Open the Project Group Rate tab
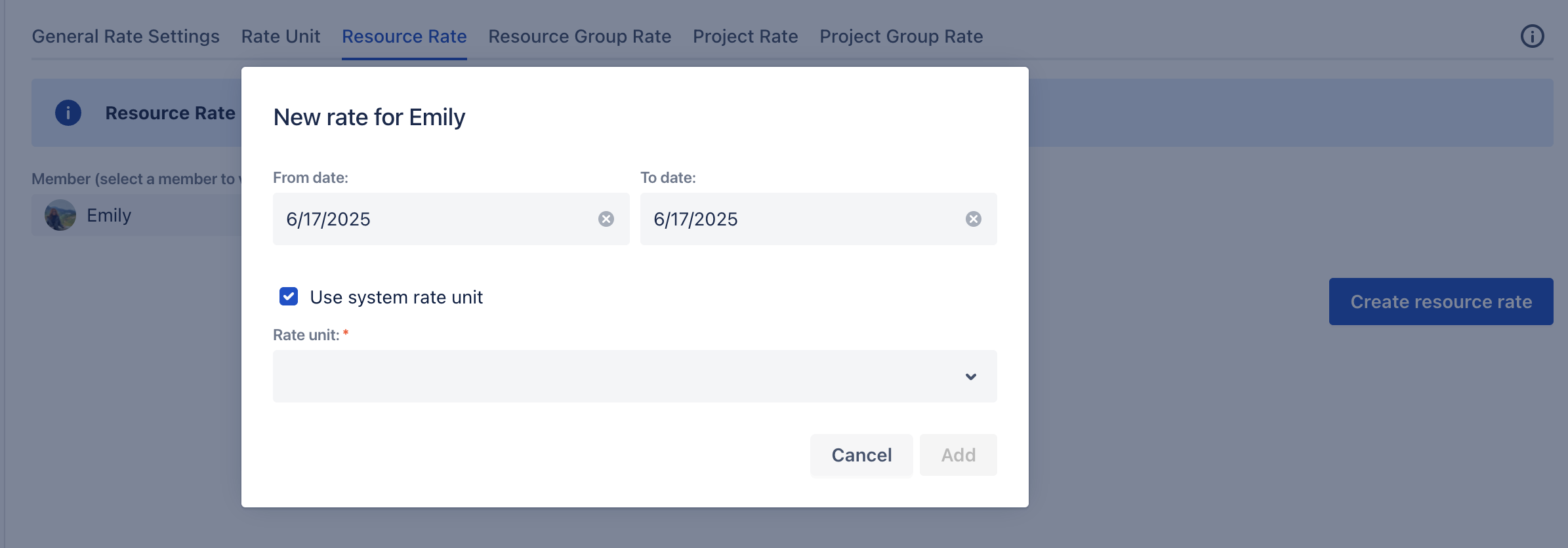This screenshot has width=1568, height=548. [901, 36]
